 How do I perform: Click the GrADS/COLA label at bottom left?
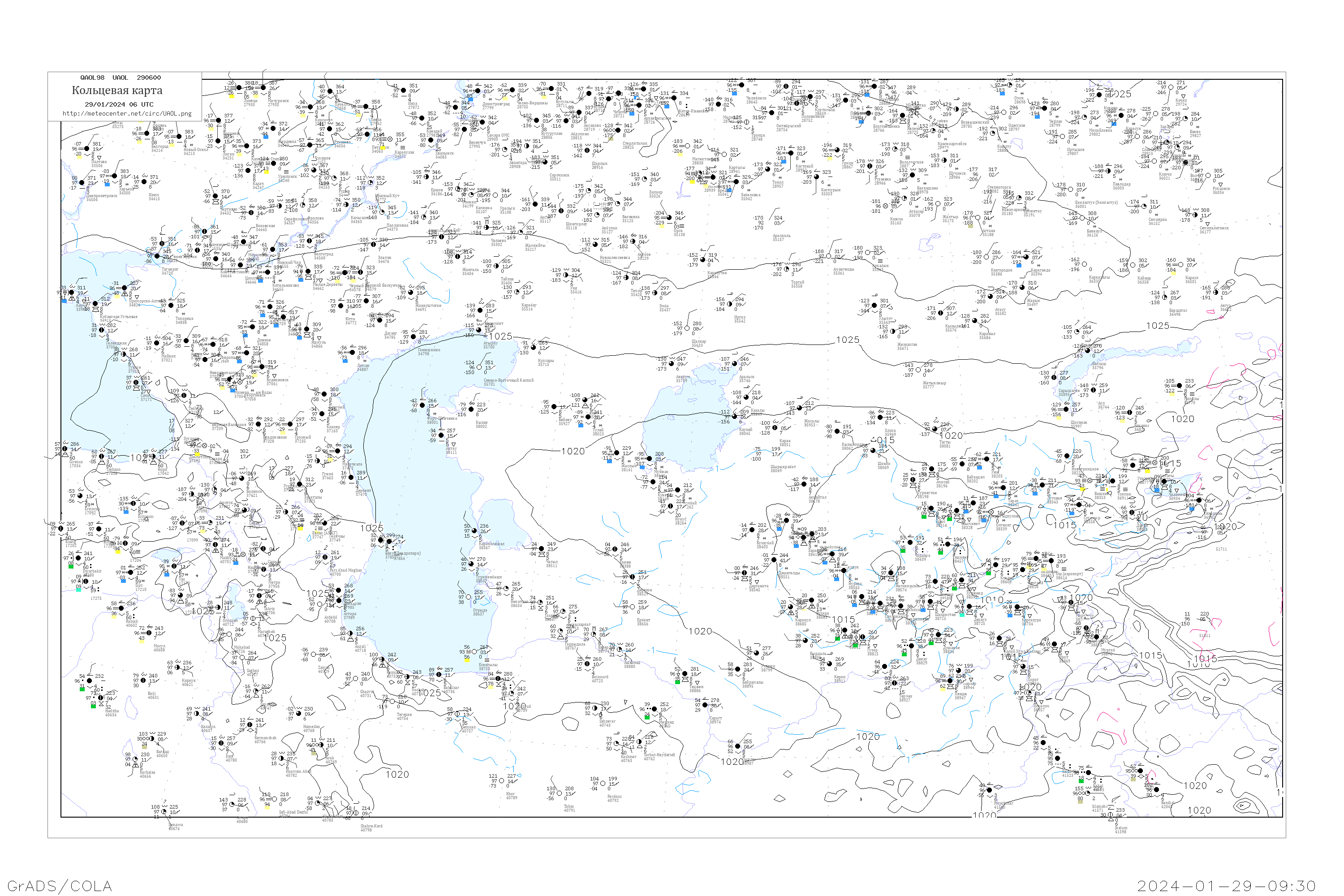[x=60, y=886]
